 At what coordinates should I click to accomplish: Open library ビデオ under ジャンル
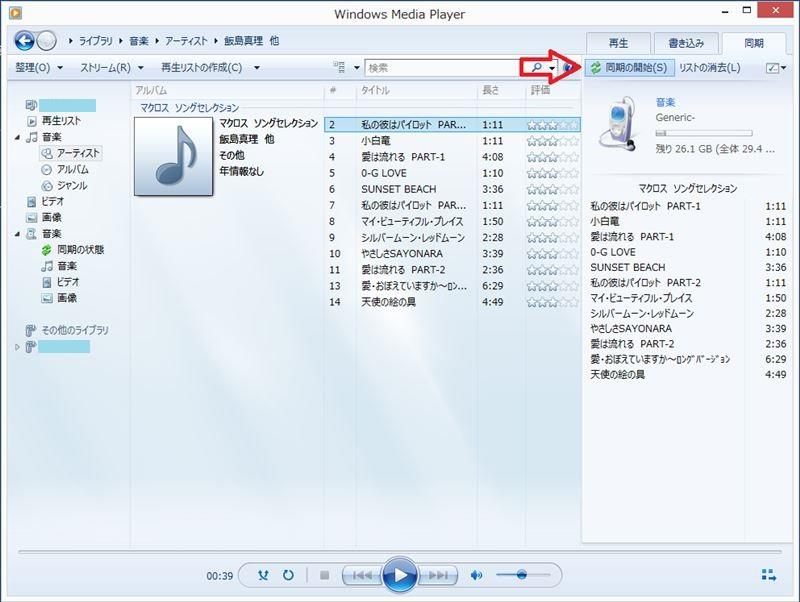[x=53, y=202]
